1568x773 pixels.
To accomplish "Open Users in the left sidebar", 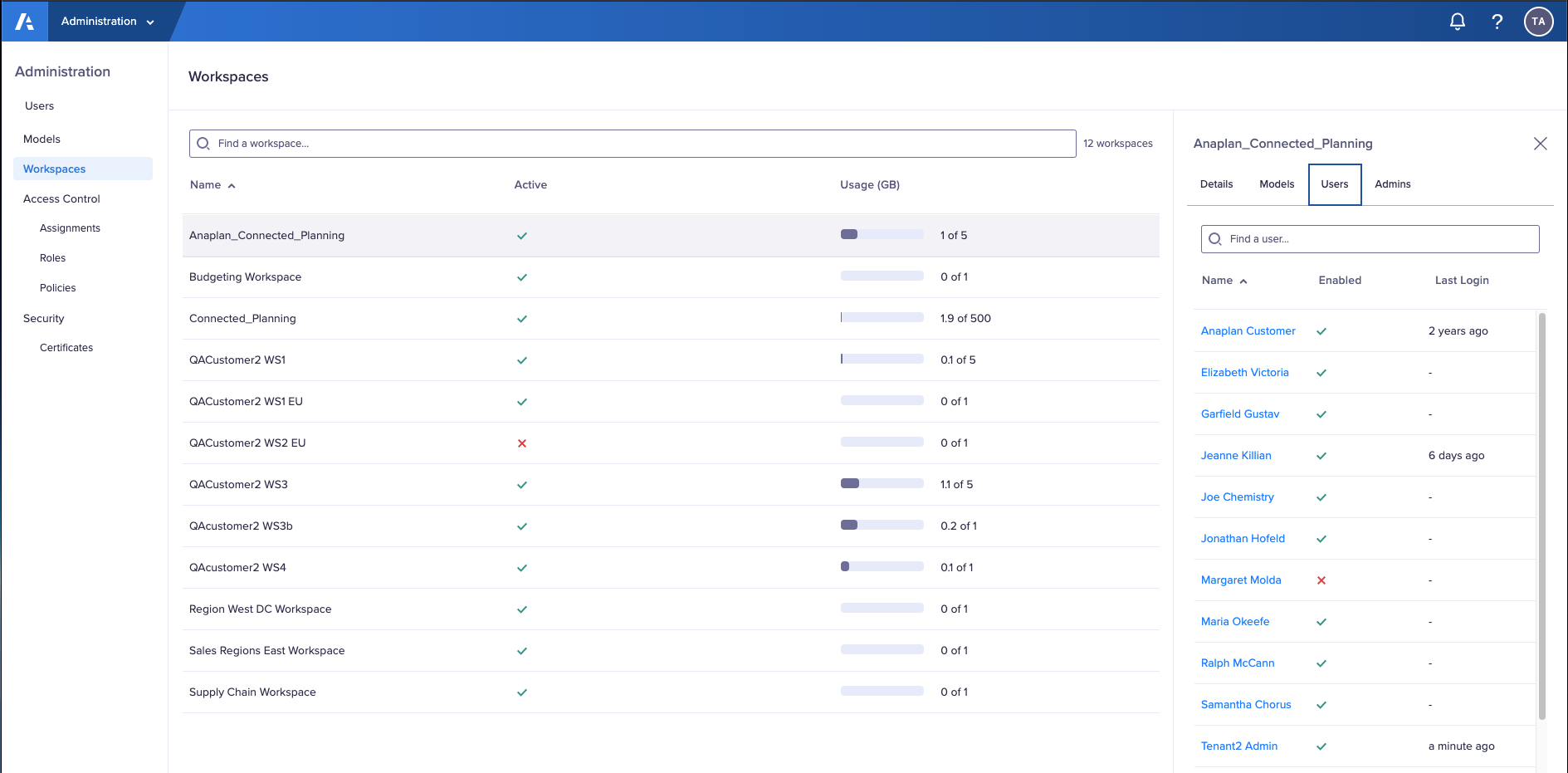I will (39, 106).
